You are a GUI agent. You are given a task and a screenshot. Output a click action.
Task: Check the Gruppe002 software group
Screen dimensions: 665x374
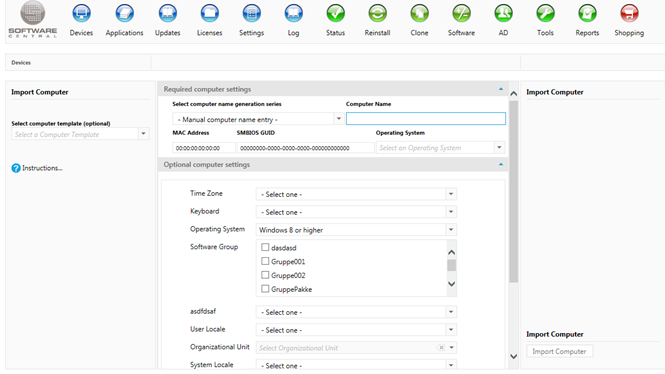(265, 275)
